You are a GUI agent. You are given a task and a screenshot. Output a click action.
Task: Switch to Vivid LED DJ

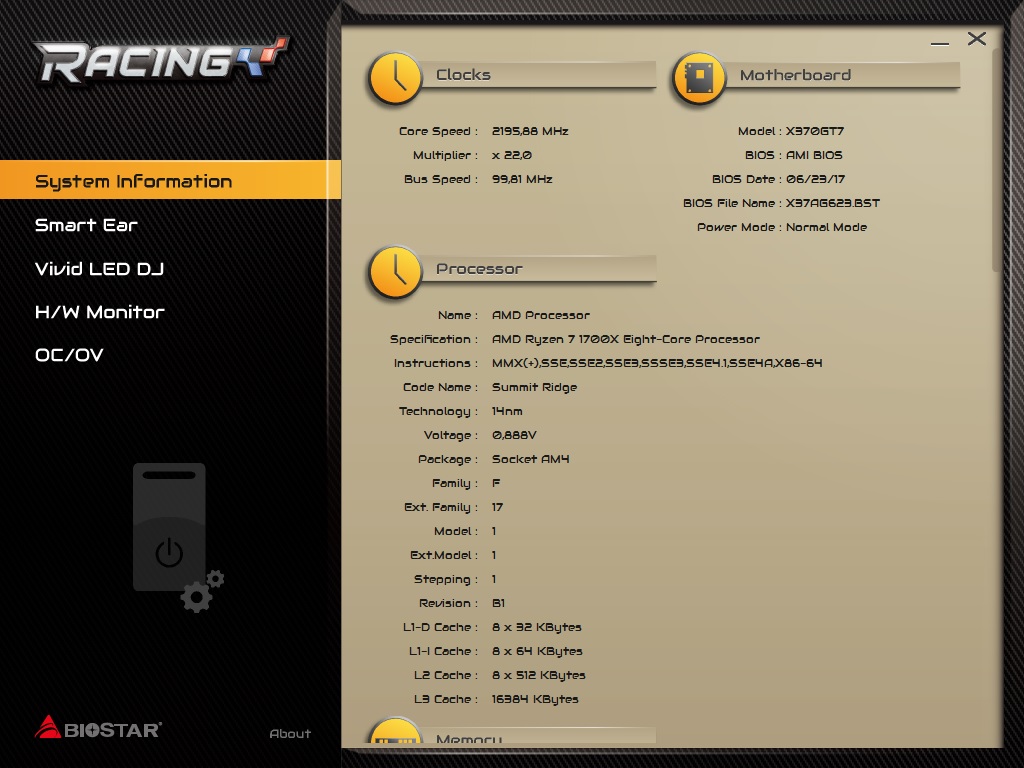[99, 269]
